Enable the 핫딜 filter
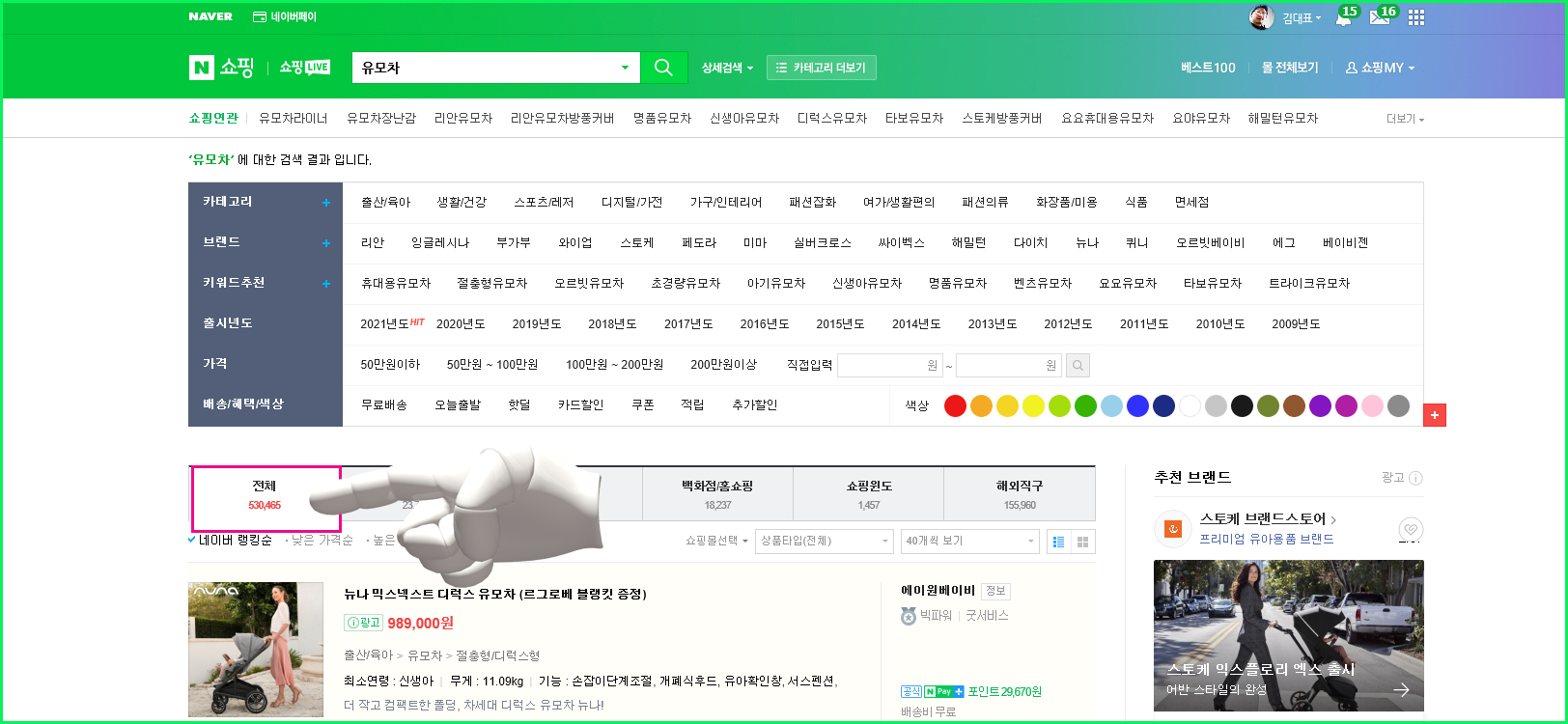Viewport: 1568px width, 724px height. pos(519,404)
